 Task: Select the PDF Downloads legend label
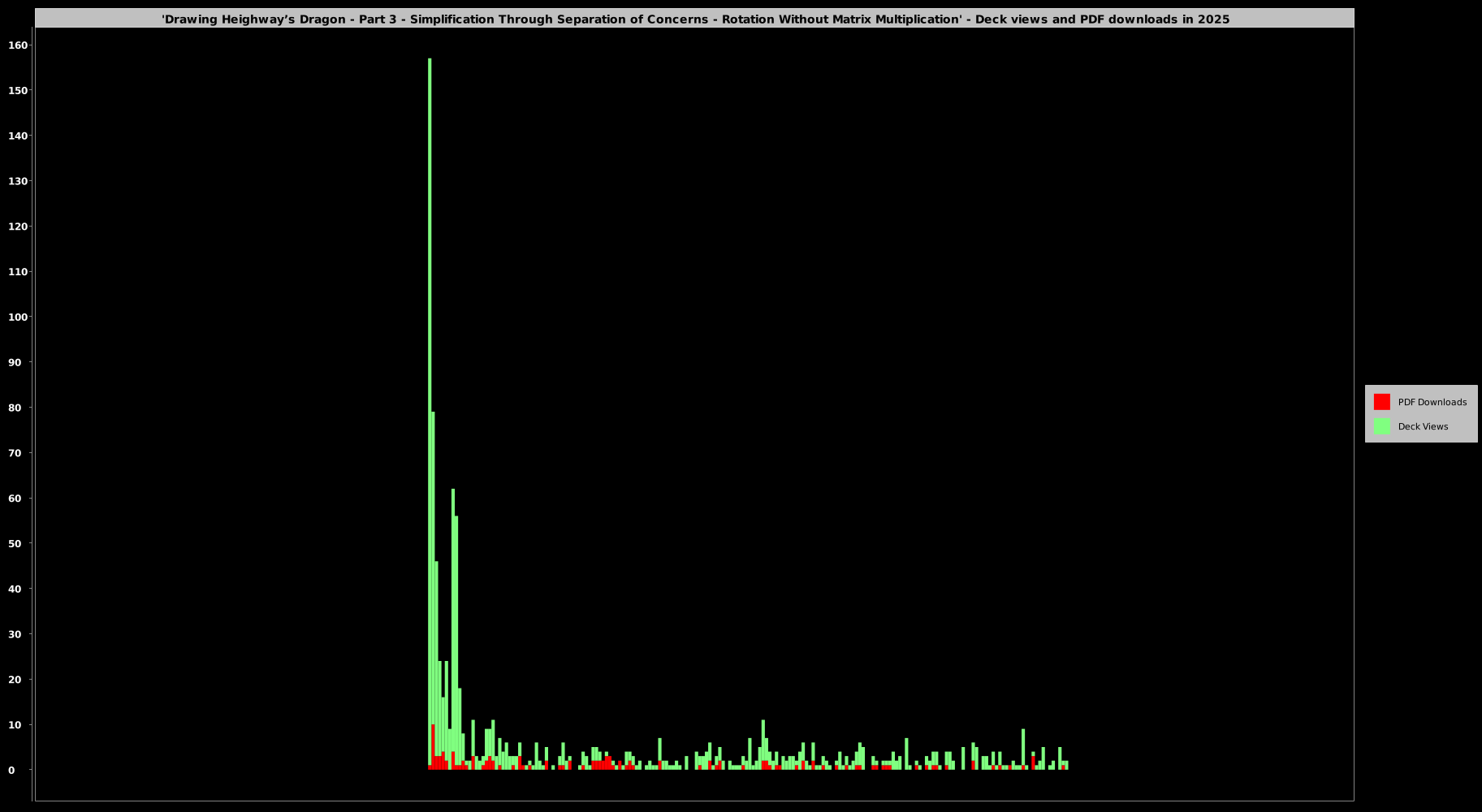point(1432,402)
